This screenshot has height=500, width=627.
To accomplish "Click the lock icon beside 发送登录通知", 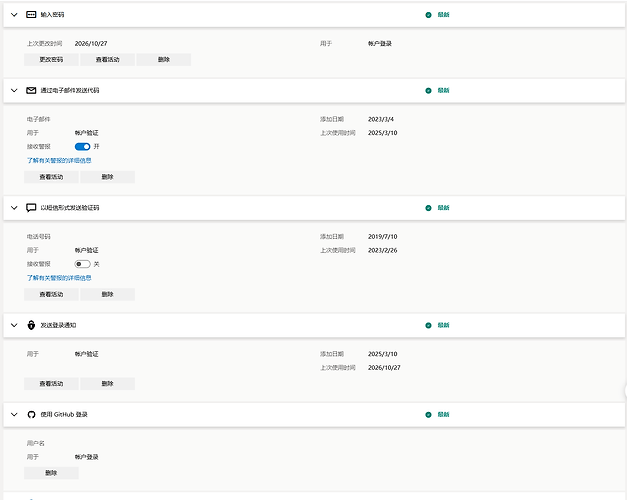I will pyautogui.click(x=31, y=325).
